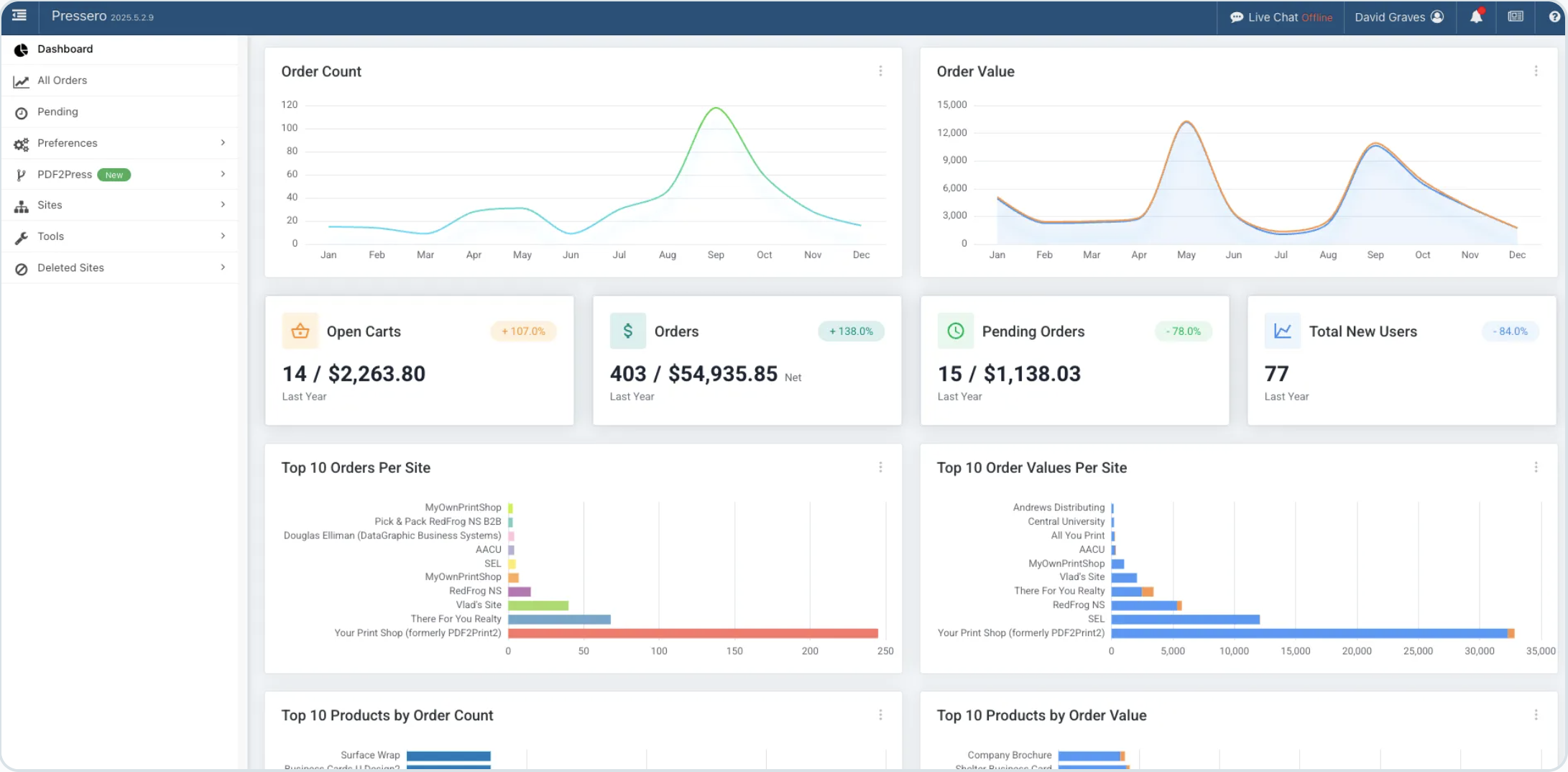Click the Pending Orders clock icon

coord(955,331)
